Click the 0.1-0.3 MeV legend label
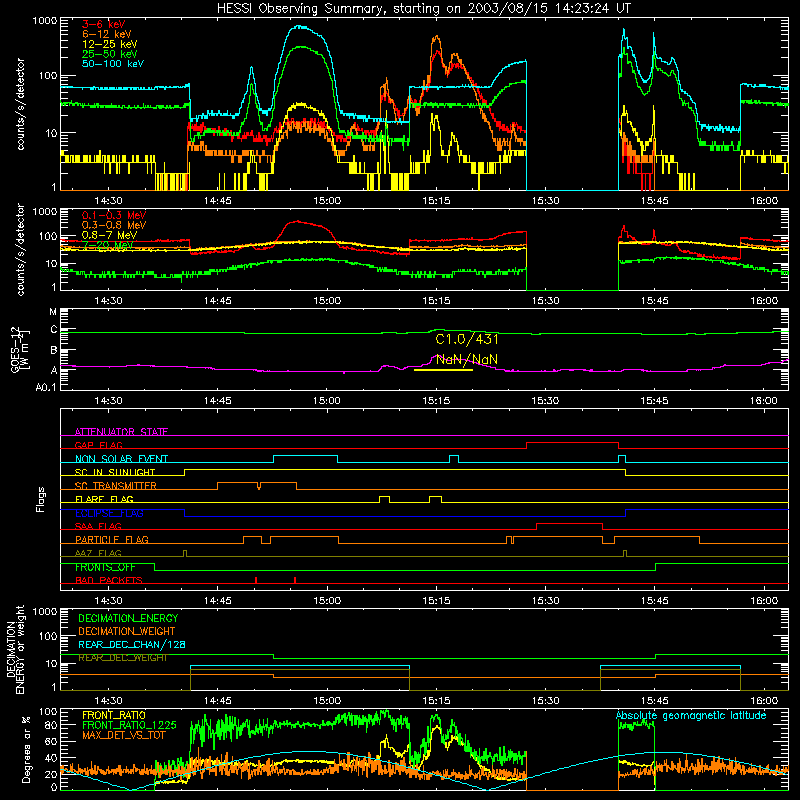800x800 pixels. click(114, 215)
